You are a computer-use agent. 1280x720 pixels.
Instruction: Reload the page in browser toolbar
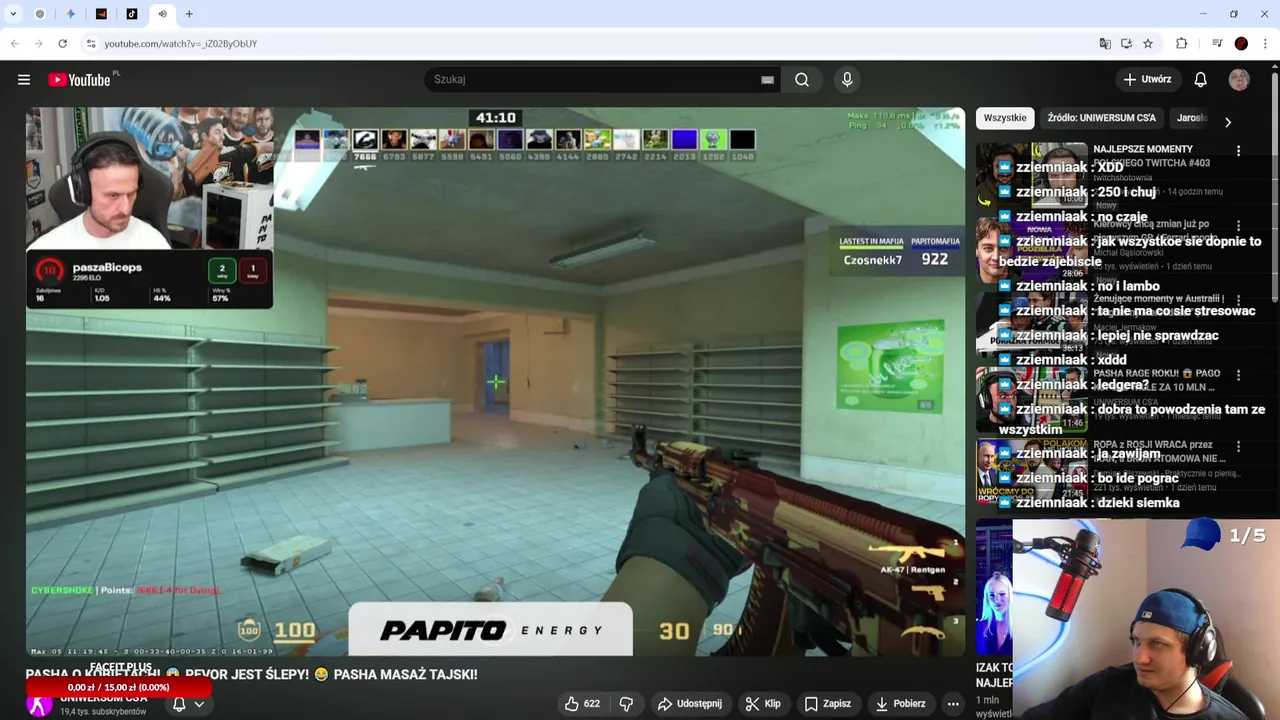click(x=62, y=44)
